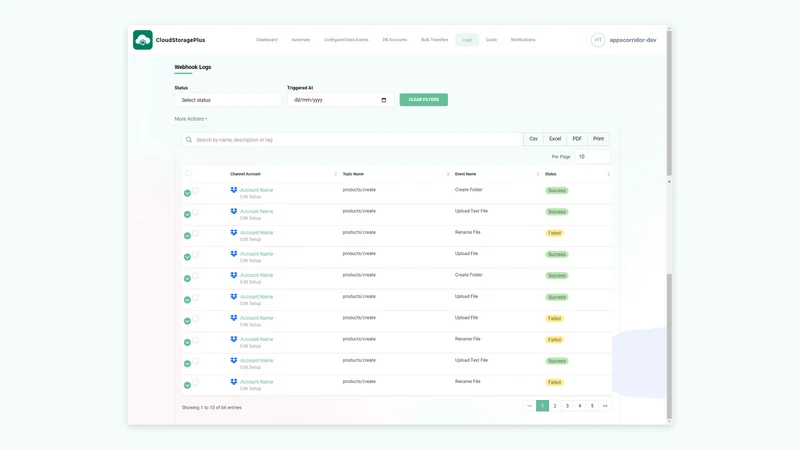Go to page 3 of the logs
The width and height of the screenshot is (800, 450).
pos(567,406)
